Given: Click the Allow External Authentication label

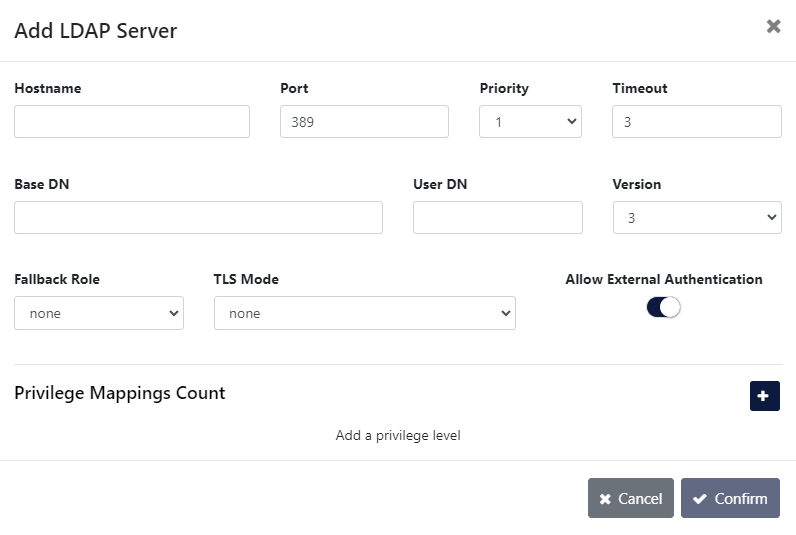Looking at the screenshot, I should coord(663,279).
